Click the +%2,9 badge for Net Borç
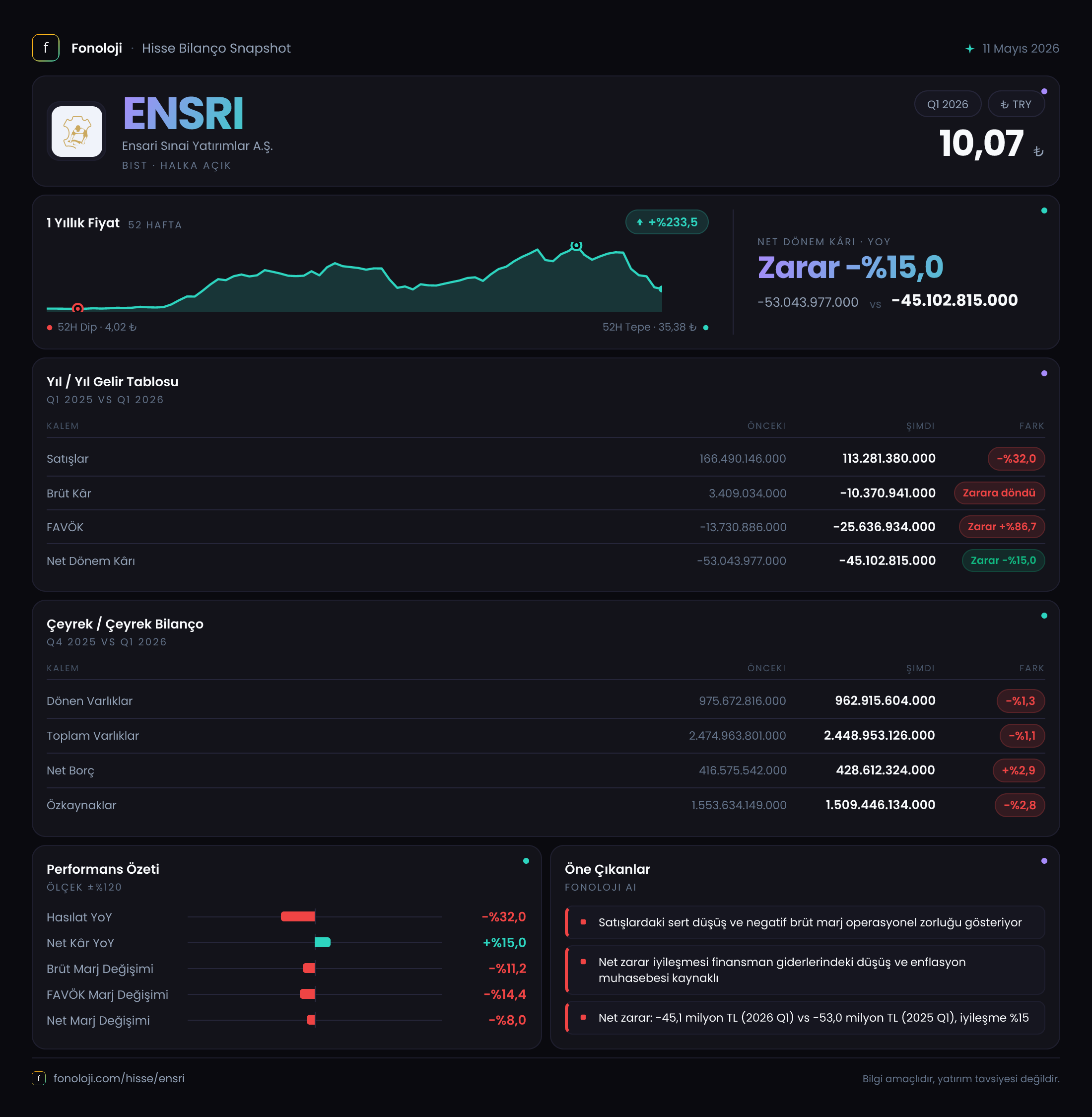The width and height of the screenshot is (1092, 1117). pos(1019,770)
